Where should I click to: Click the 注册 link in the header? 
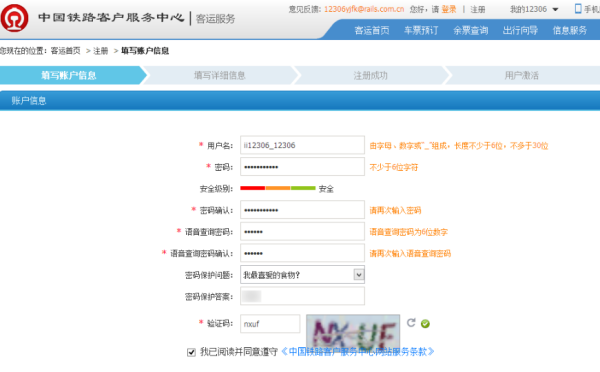[478, 9]
